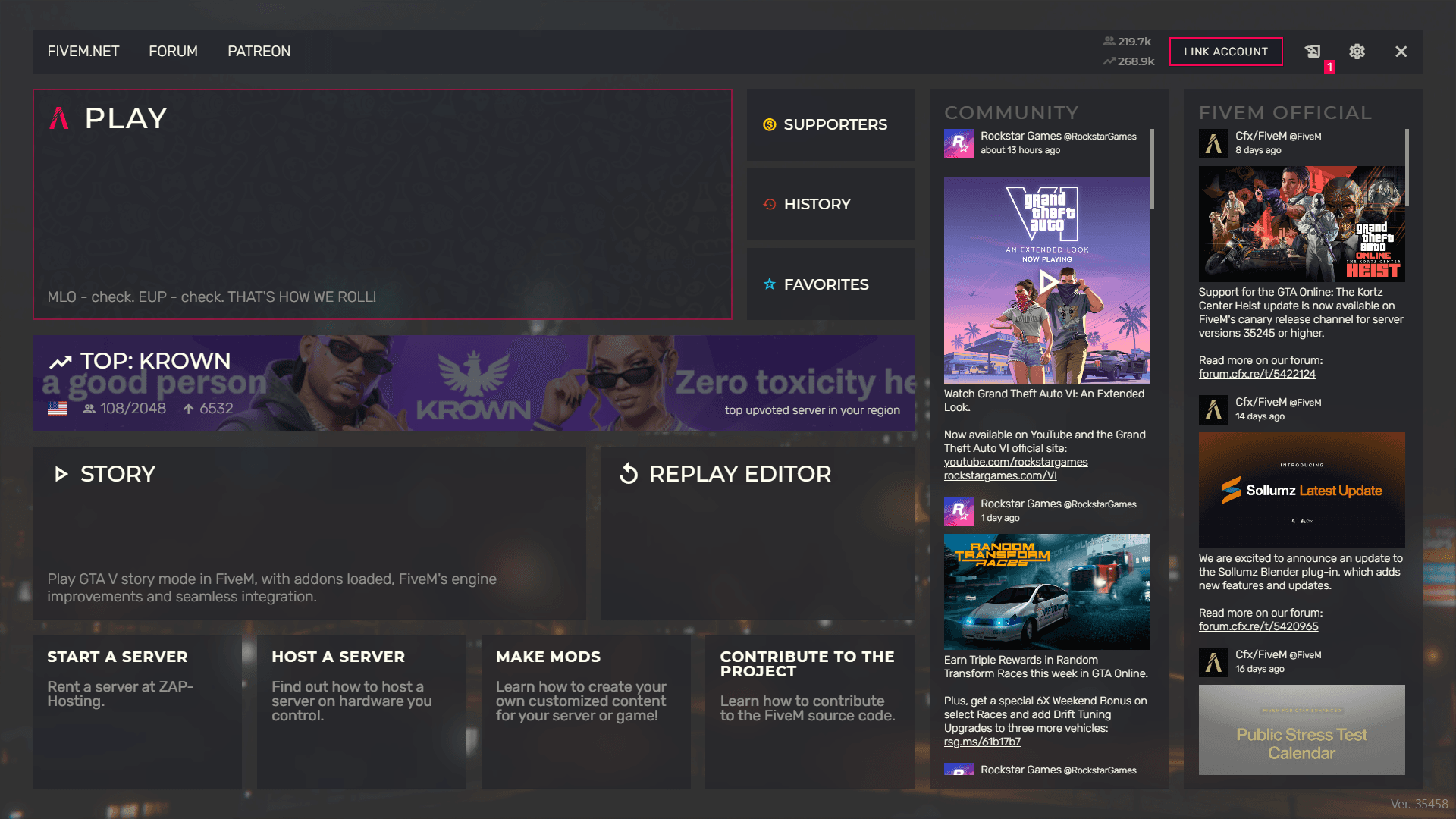
Task: Open the changelog icon with notification badge
Action: tap(1313, 52)
